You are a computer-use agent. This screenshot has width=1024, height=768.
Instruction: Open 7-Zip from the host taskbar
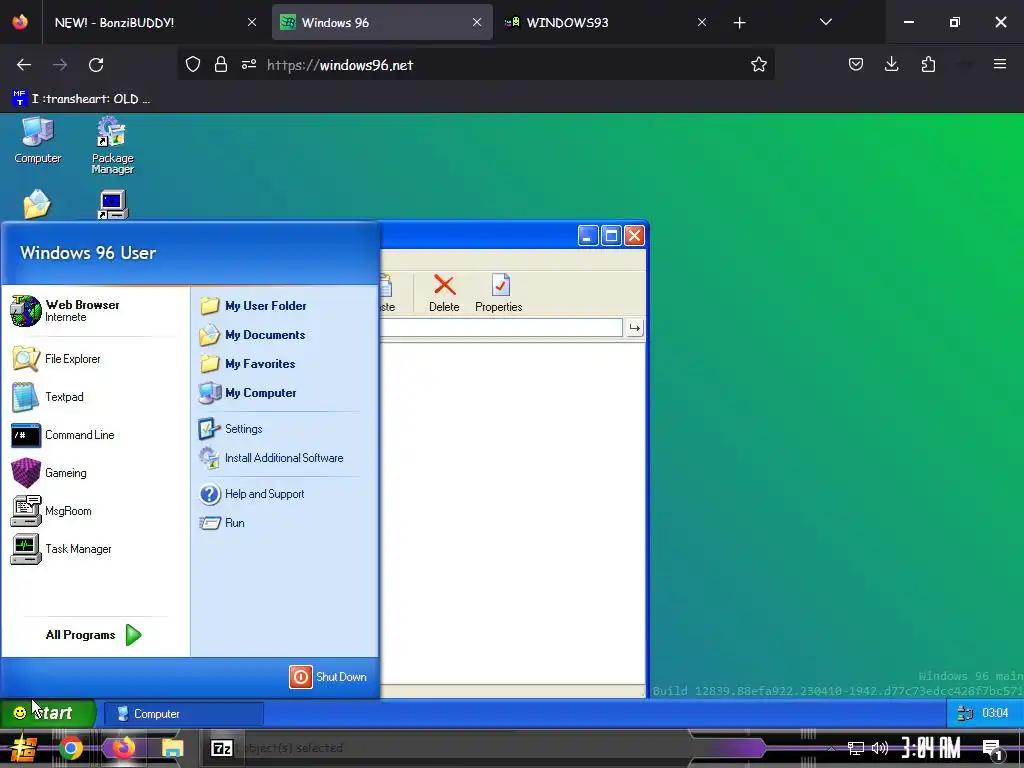point(222,748)
